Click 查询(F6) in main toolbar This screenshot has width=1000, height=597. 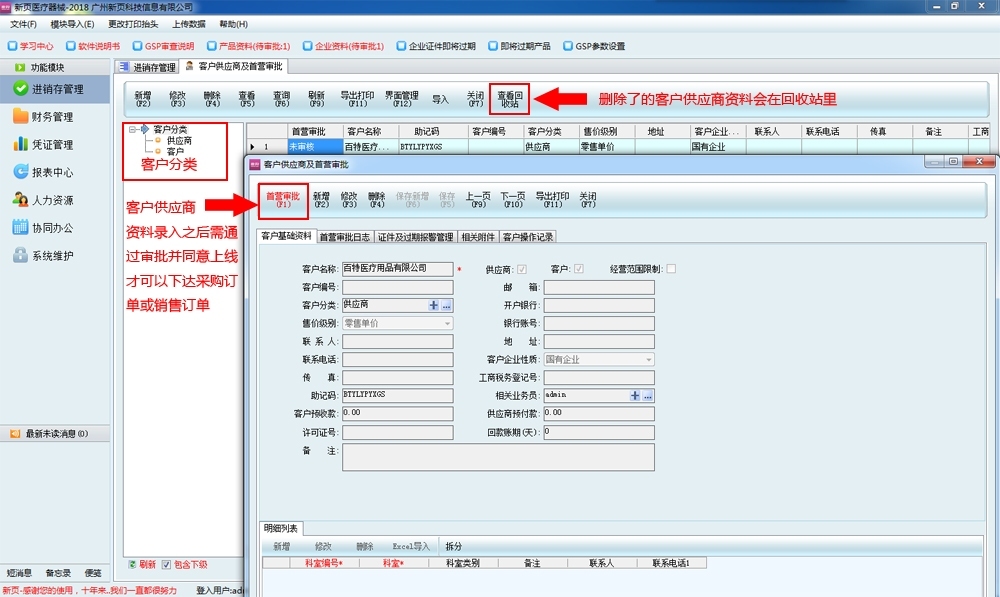pos(281,99)
